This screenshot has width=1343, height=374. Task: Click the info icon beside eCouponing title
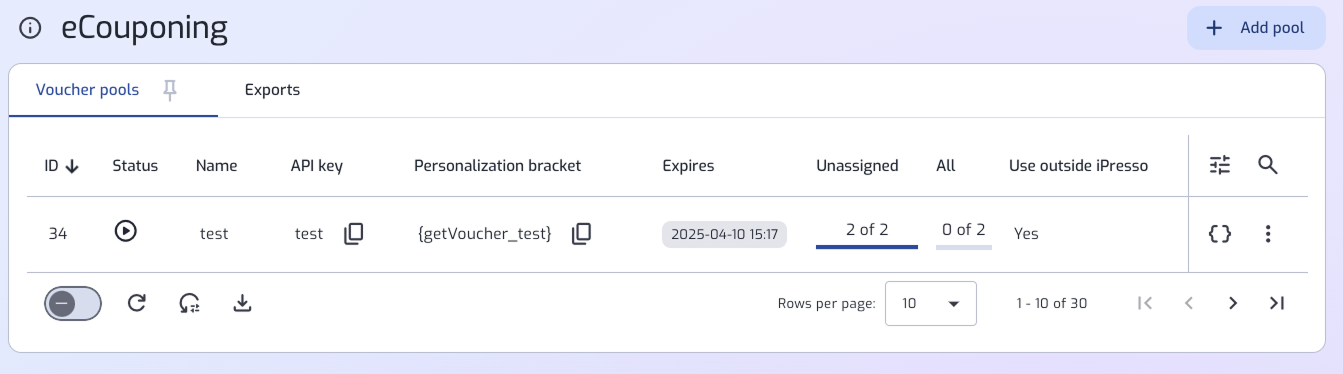click(x=31, y=29)
